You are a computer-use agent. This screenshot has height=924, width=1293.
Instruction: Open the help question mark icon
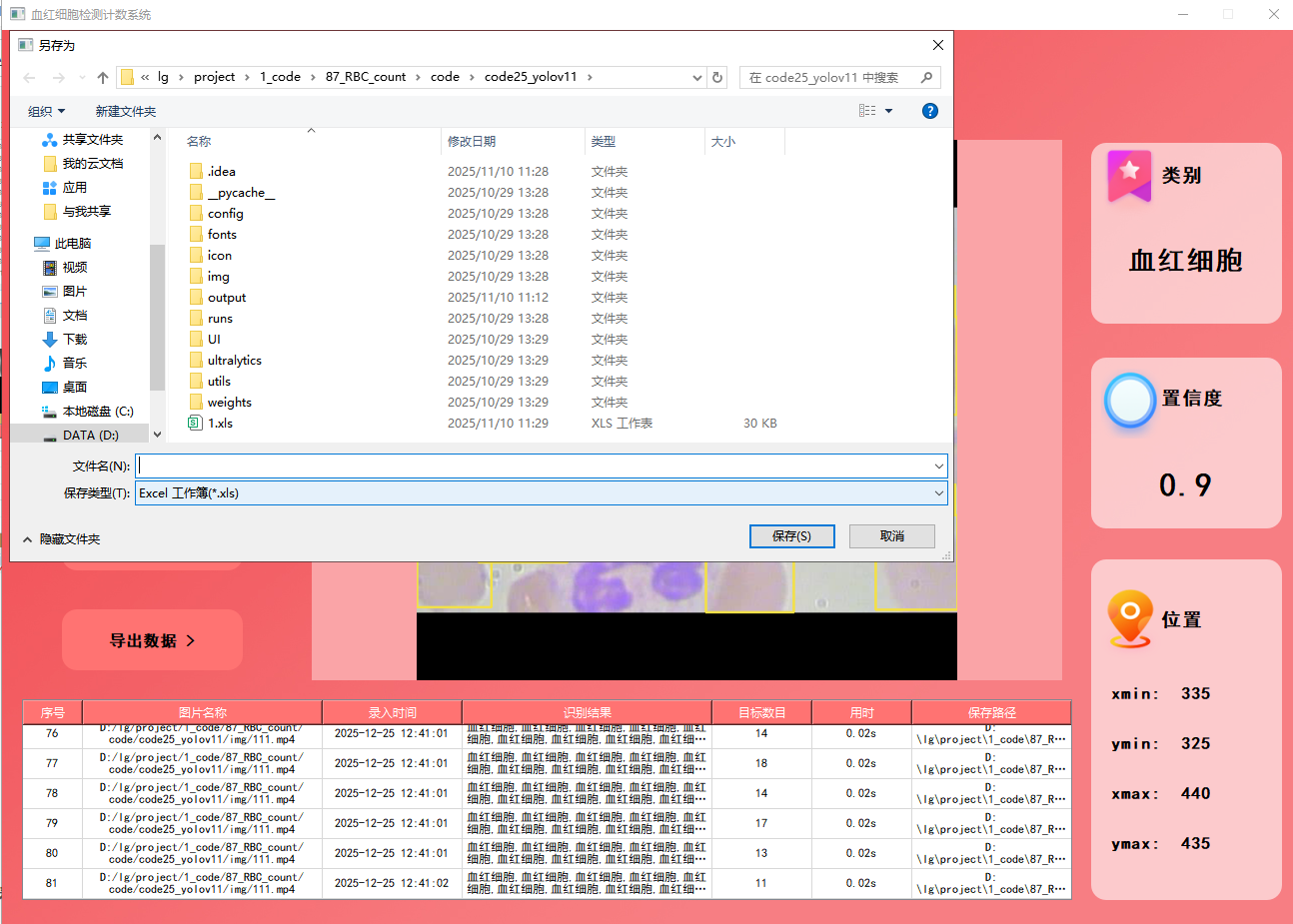click(x=930, y=111)
